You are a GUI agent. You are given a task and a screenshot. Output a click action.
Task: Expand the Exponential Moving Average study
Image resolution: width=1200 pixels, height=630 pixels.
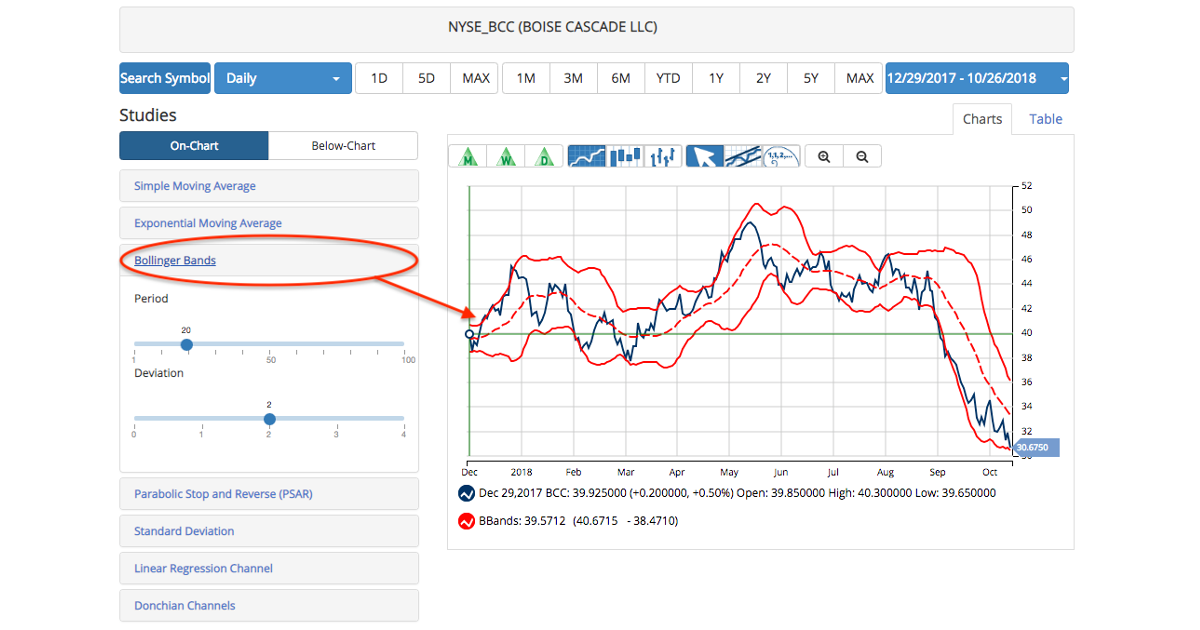tap(268, 223)
